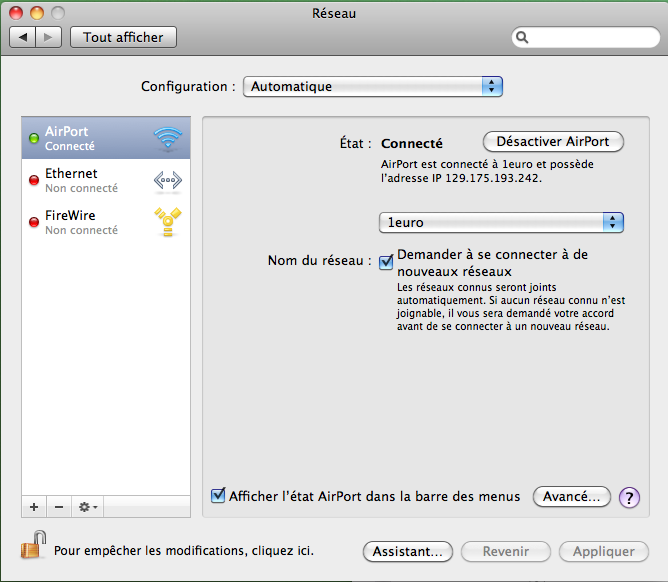Click the red FireWire status dot
The width and height of the screenshot is (668, 582).
34,222
